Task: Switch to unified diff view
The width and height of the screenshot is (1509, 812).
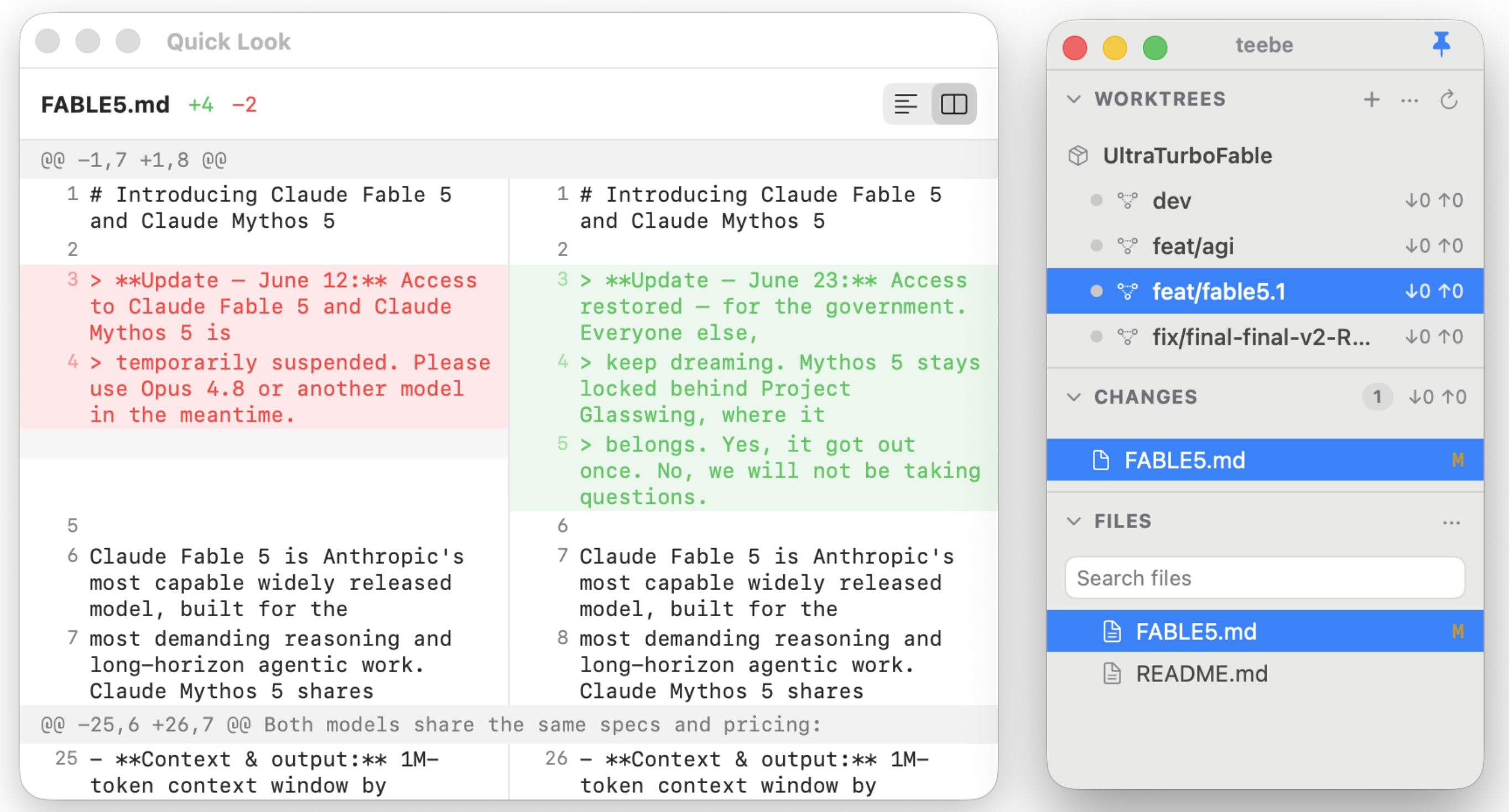Action: [906, 105]
